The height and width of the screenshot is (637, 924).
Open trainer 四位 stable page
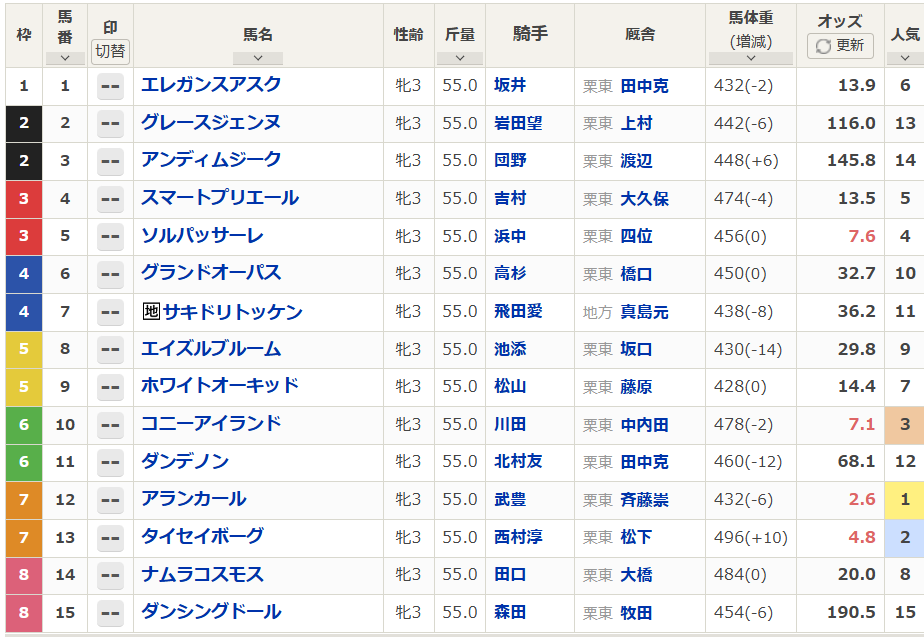pos(636,236)
